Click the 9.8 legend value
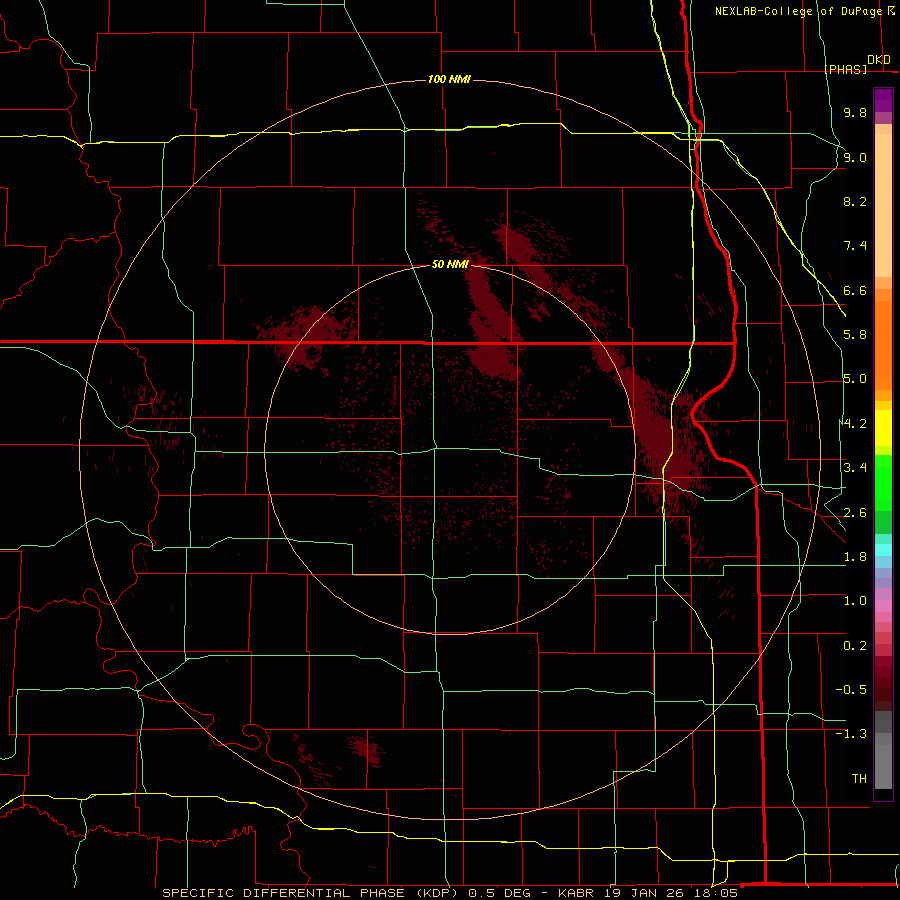Image resolution: width=900 pixels, height=900 pixels. (855, 113)
